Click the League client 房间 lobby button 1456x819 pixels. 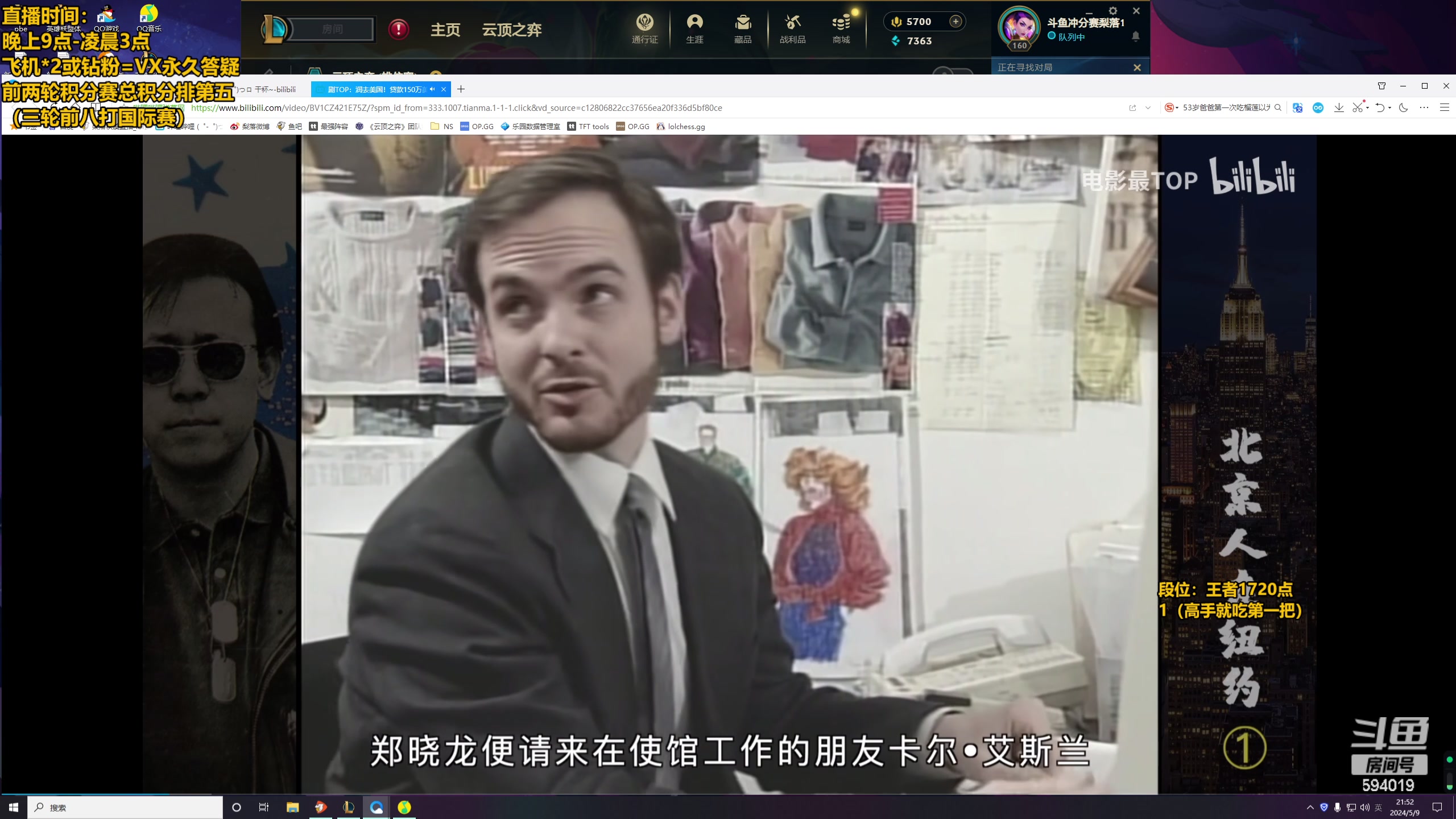pos(332,29)
